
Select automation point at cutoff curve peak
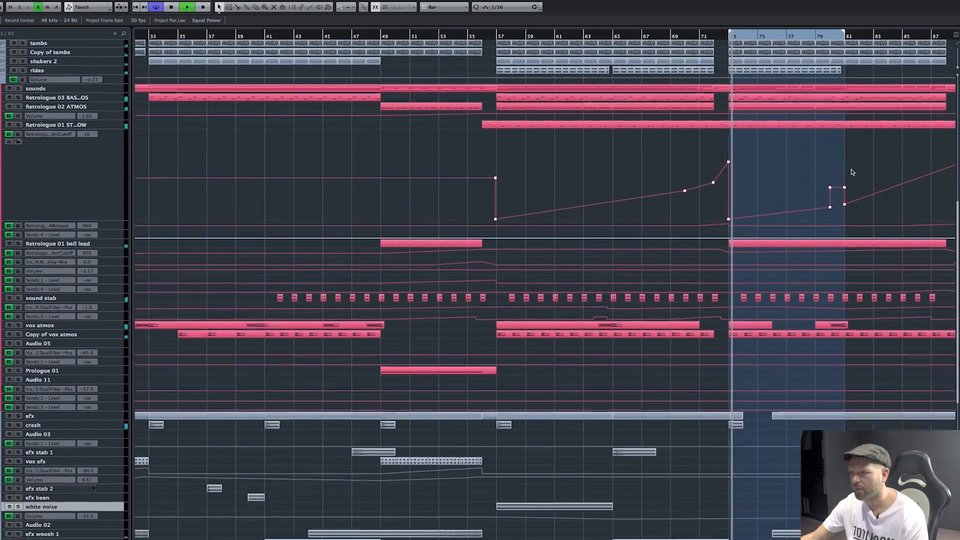pyautogui.click(x=728, y=162)
